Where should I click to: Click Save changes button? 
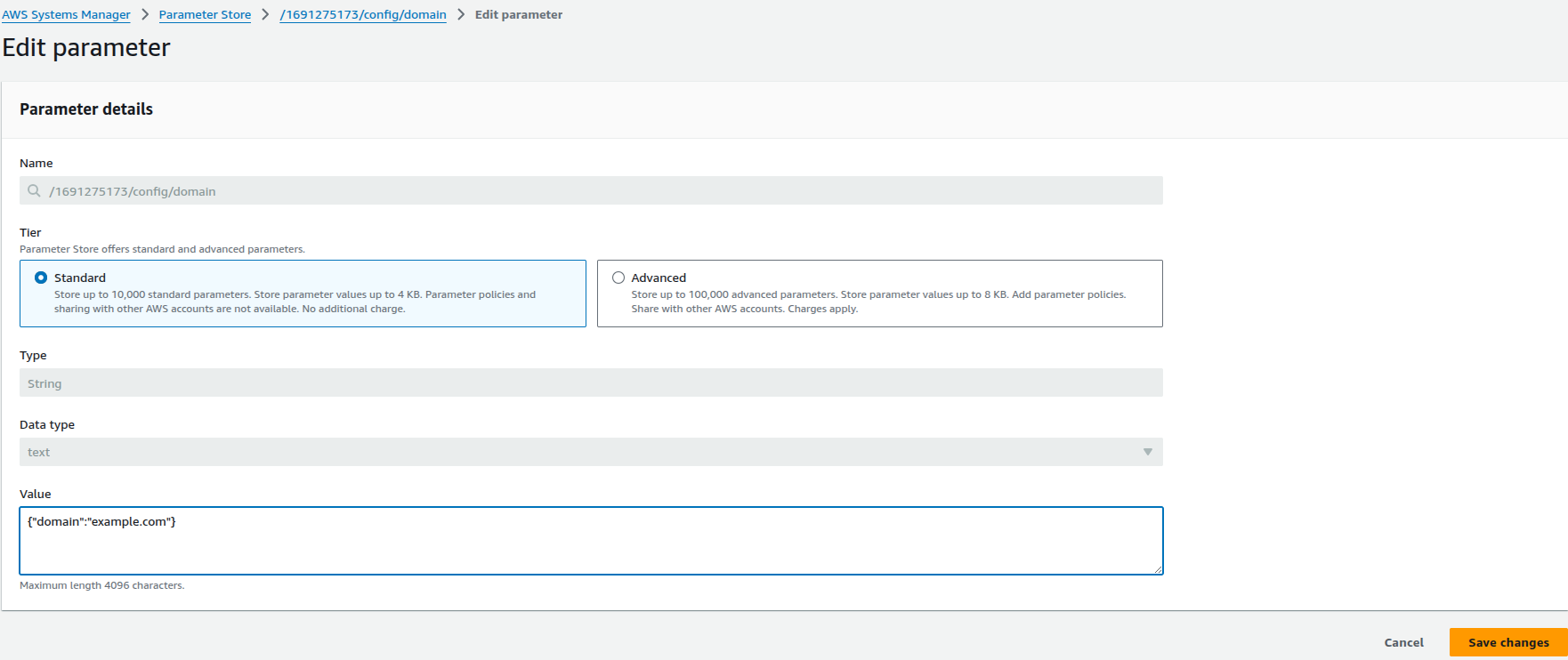(1508, 642)
